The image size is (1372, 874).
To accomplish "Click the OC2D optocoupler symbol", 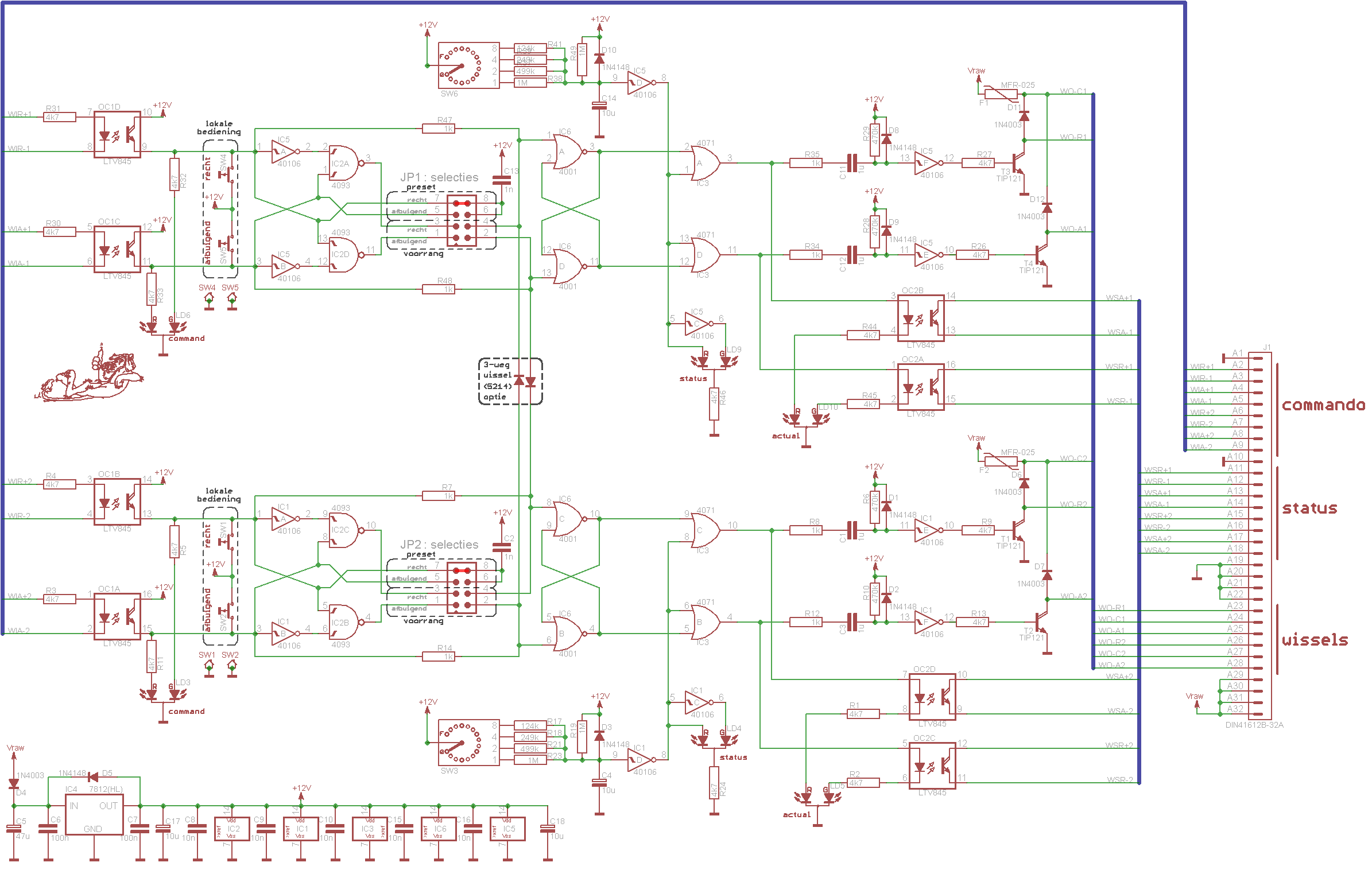I will 932,697.
